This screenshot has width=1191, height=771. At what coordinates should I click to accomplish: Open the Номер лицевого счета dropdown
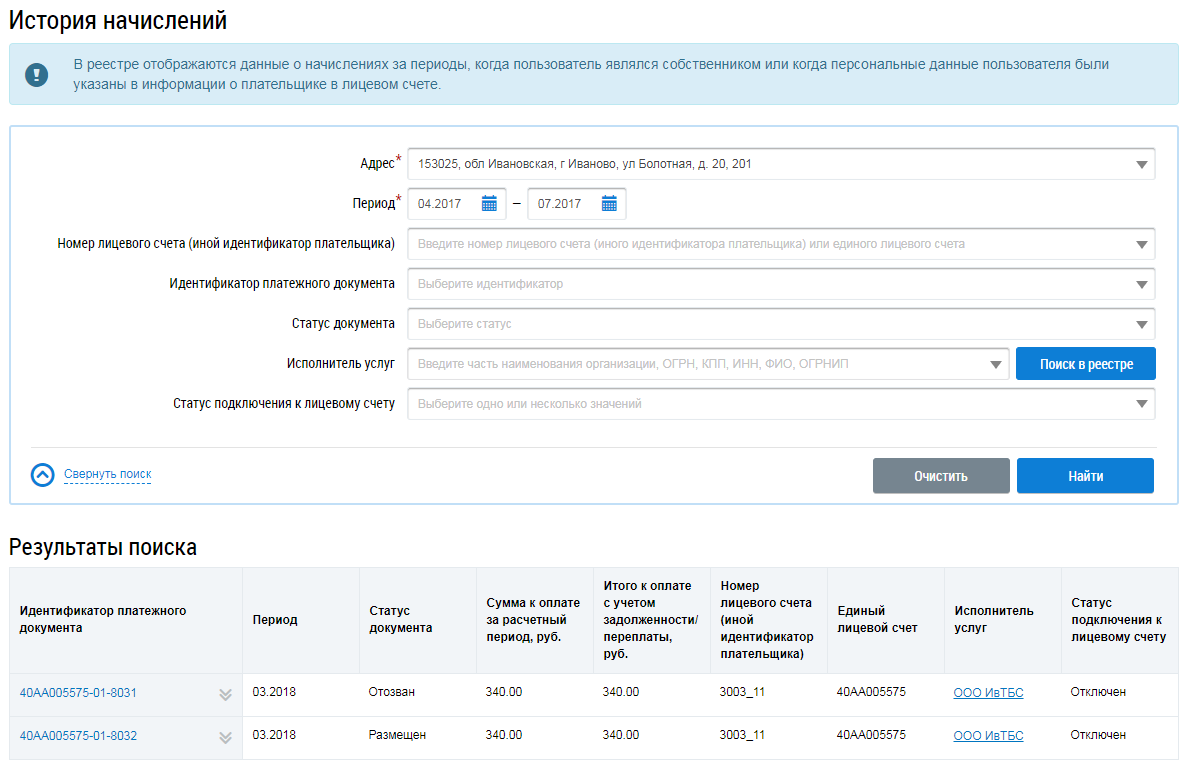[1141, 245]
